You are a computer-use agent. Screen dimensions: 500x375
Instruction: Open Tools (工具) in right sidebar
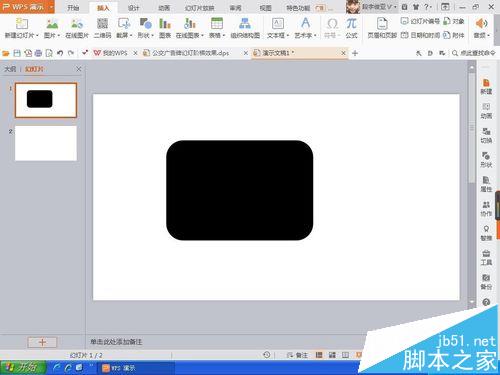(486, 257)
